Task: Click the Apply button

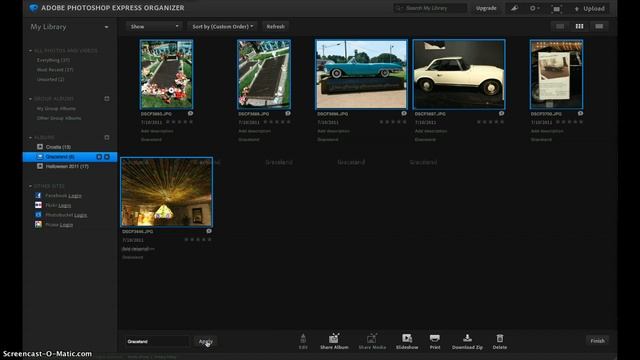Action: [x=206, y=341]
